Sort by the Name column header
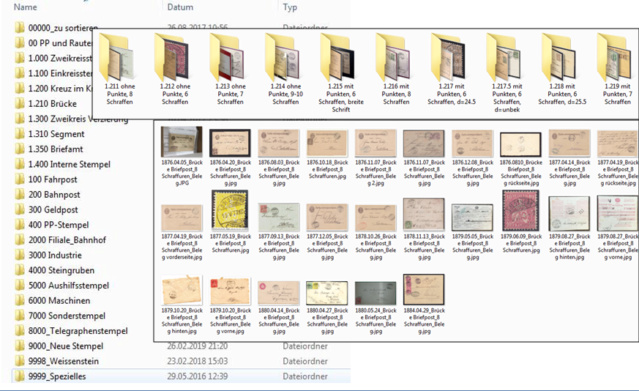Screen dimensions: 639x391 [25, 7]
